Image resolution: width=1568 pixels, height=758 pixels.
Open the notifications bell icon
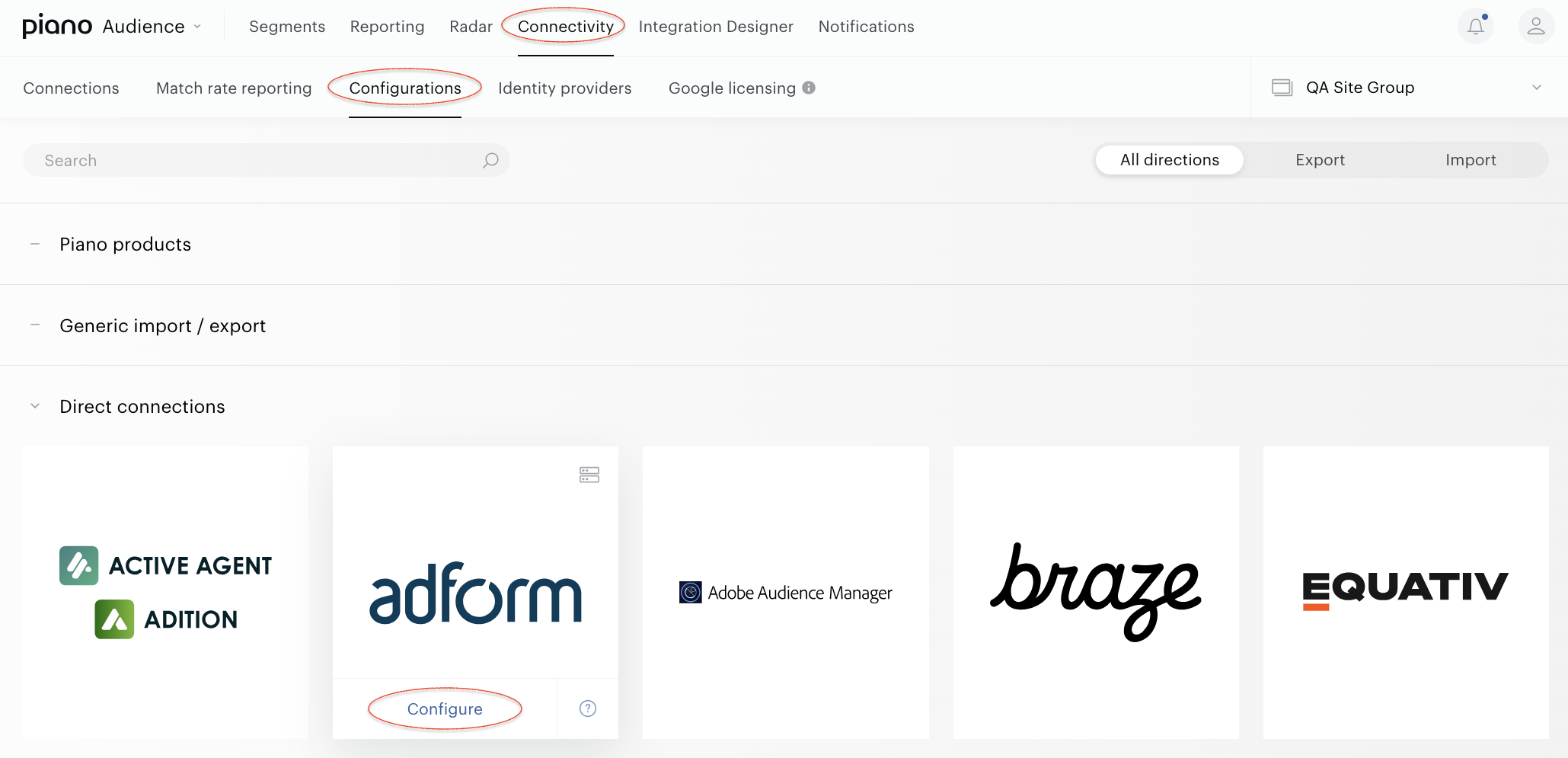pos(1475,27)
